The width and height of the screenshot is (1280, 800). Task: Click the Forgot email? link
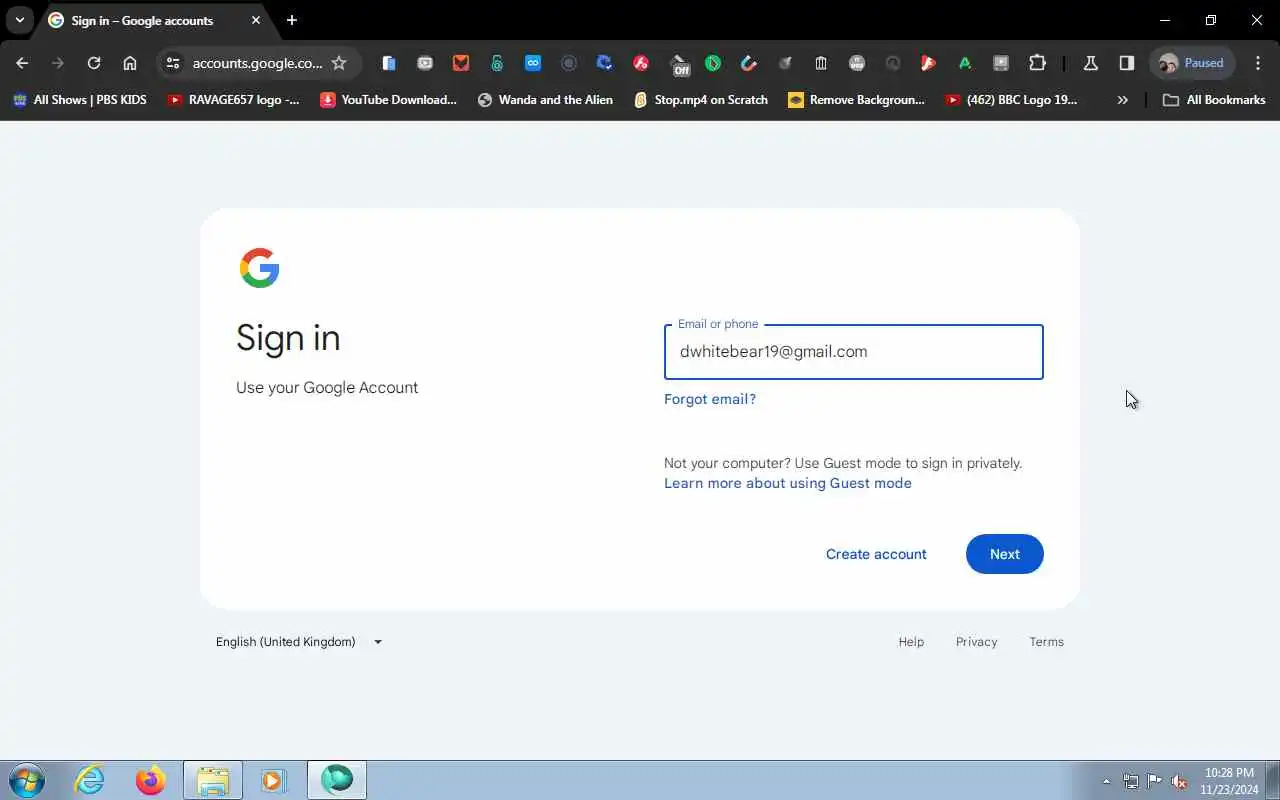(710, 399)
